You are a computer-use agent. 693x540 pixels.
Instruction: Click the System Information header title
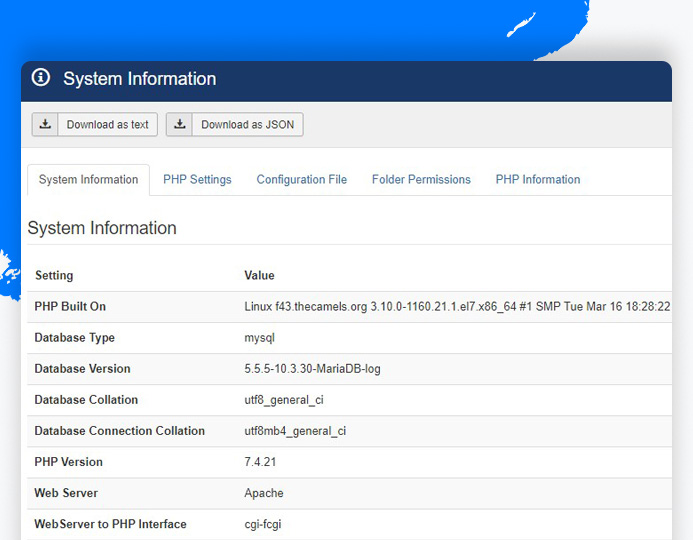140,79
